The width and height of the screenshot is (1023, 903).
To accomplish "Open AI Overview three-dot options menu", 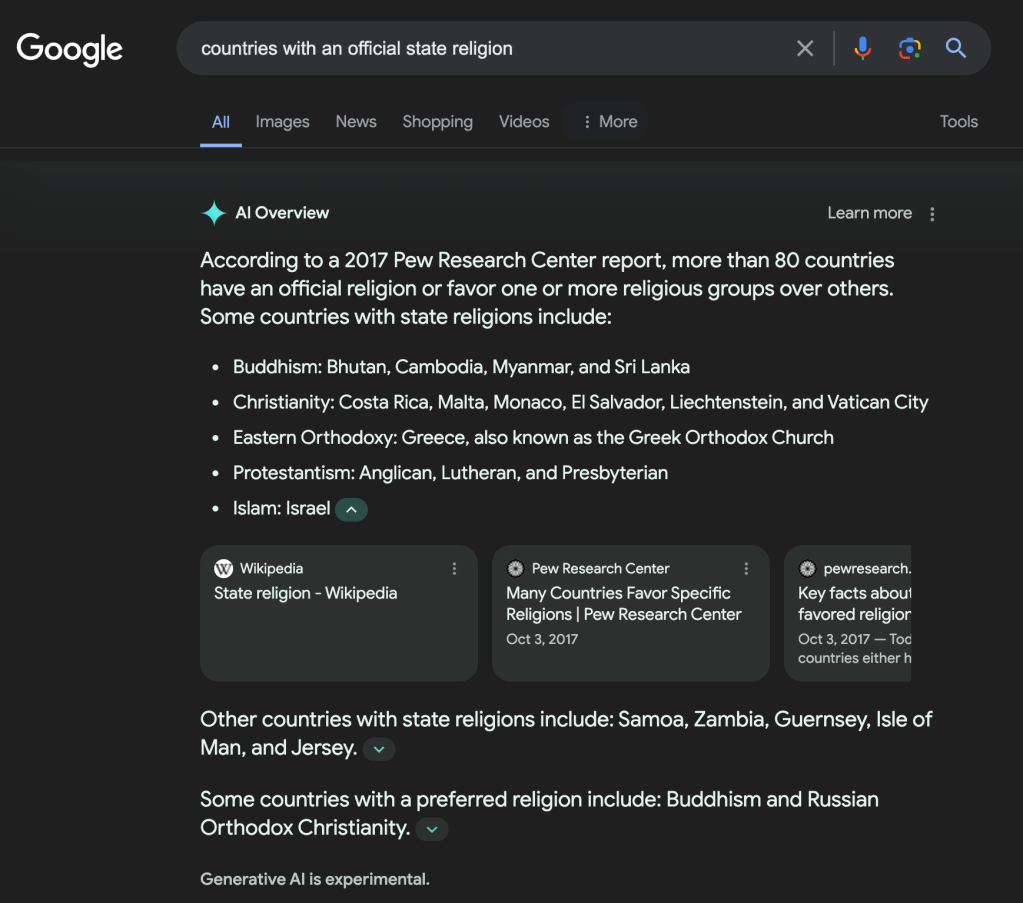I will coord(932,214).
